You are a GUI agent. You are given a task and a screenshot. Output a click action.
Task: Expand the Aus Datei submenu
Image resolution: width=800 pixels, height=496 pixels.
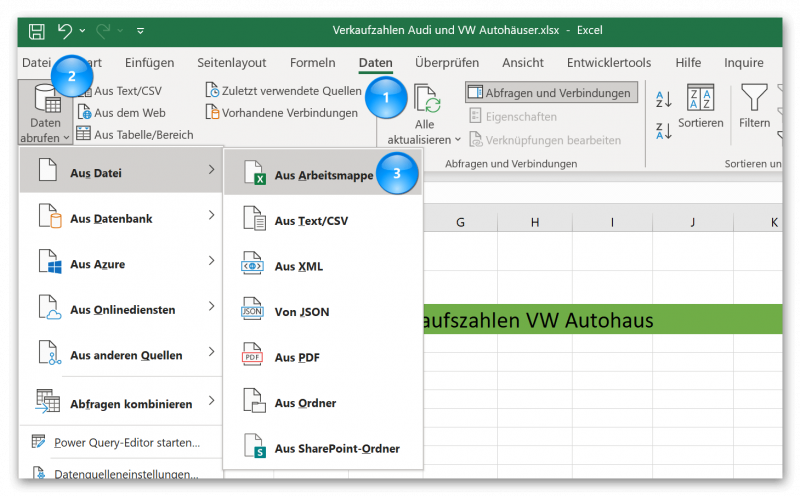121,170
